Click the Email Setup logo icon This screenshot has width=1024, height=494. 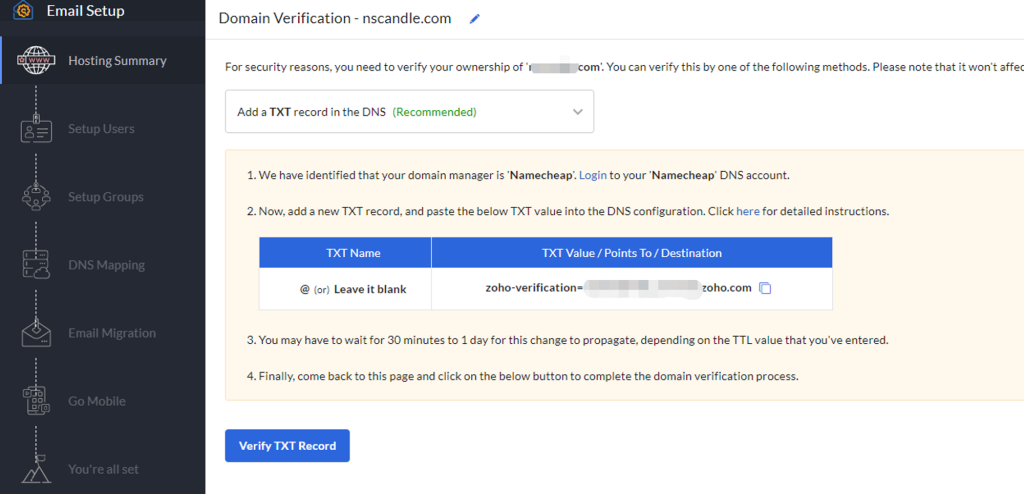[23, 11]
